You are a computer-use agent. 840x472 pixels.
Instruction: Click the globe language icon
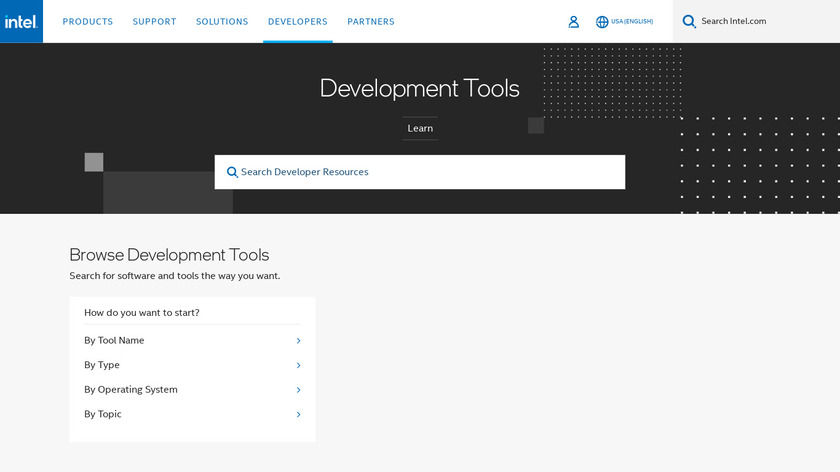coord(602,21)
